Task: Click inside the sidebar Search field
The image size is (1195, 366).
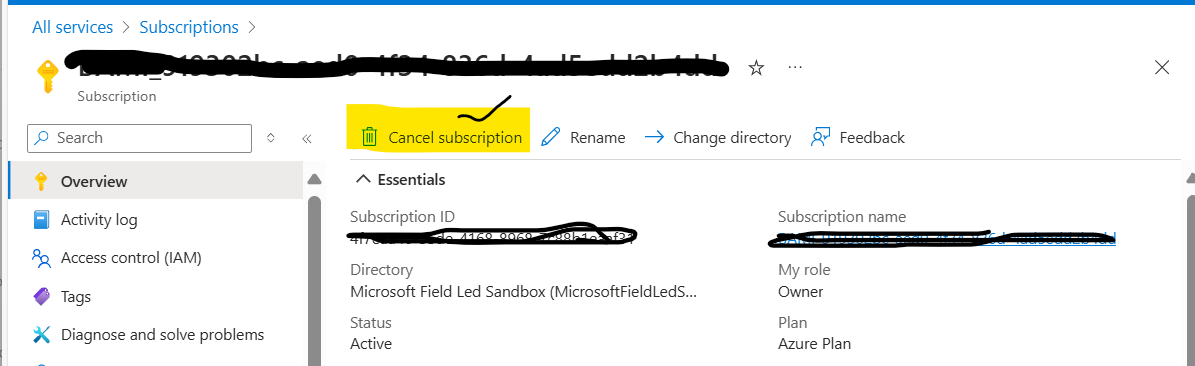Action: click(139, 138)
